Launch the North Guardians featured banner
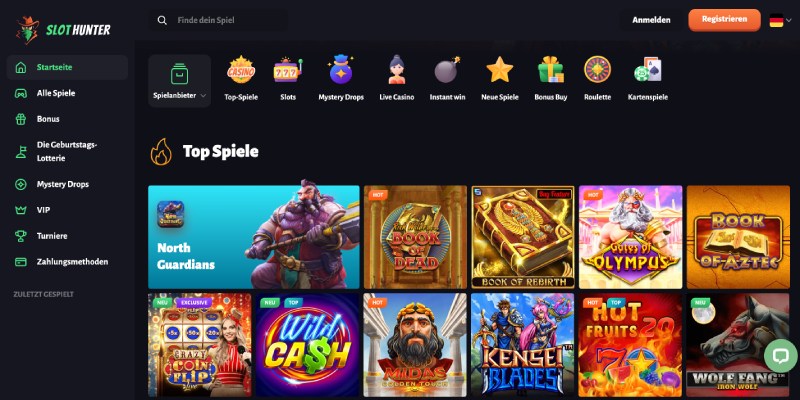Viewport: 800px width, 400px height. point(254,237)
